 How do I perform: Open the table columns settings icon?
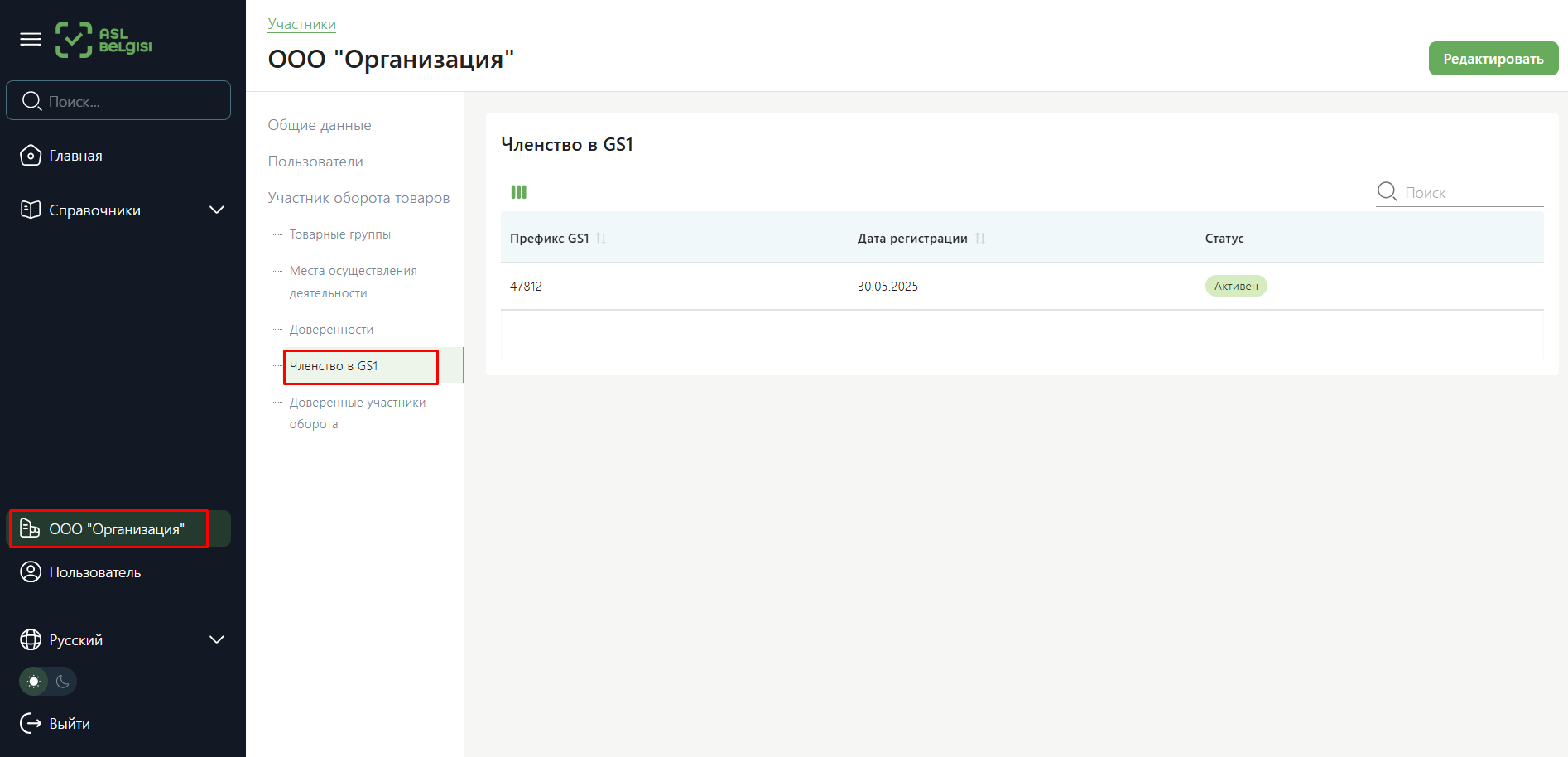coord(519,192)
